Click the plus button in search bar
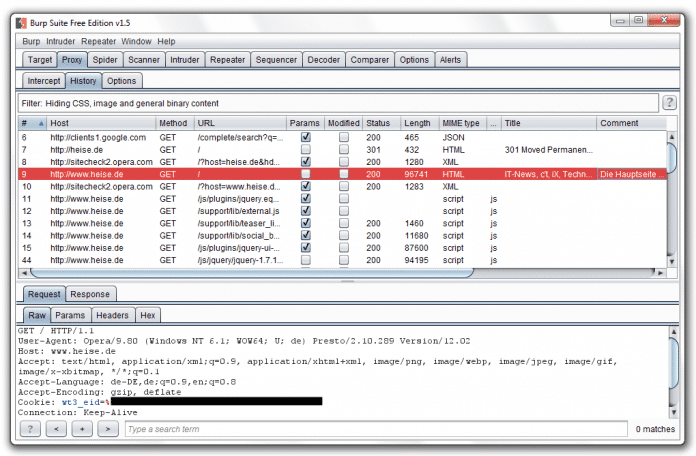Viewport: 696px width, 456px height. (x=82, y=429)
